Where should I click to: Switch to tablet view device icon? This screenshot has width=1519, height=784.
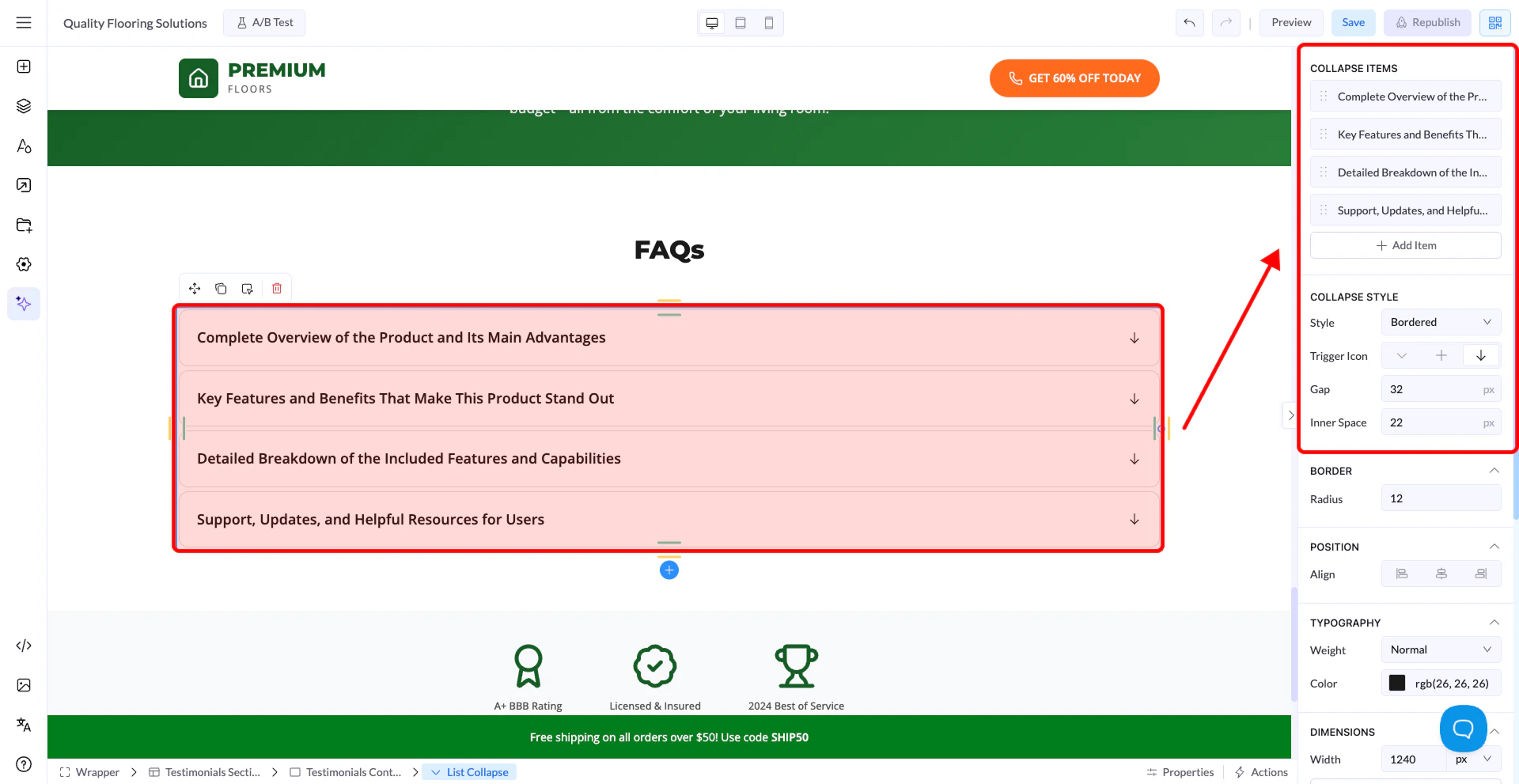741,23
